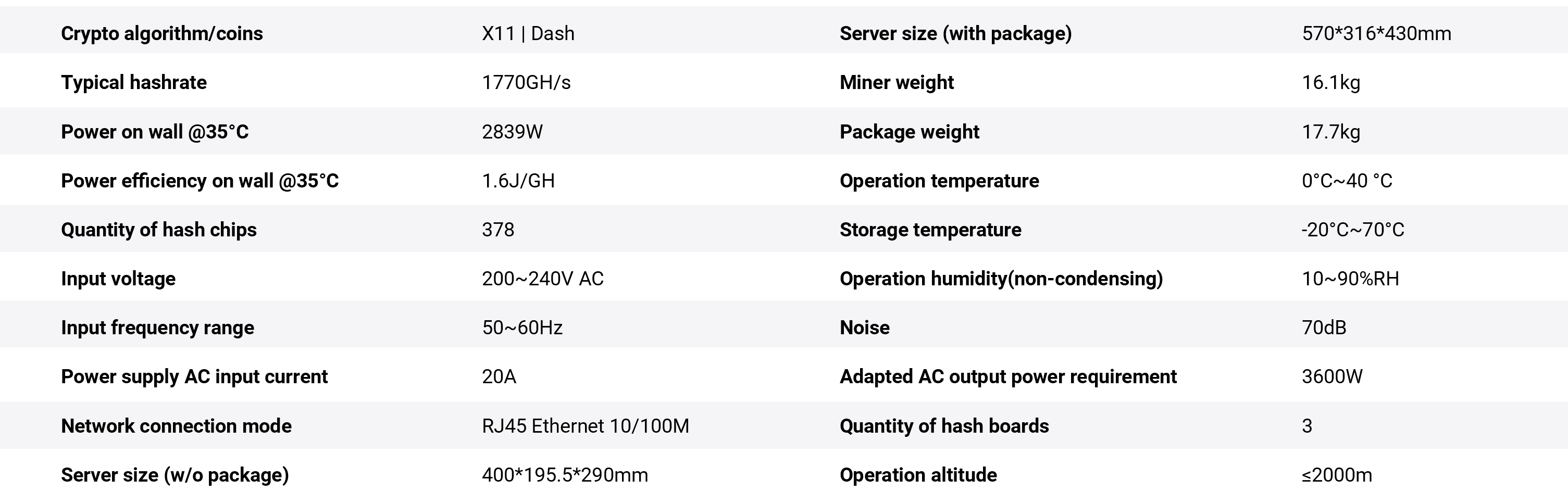
Task: Click the 1.6J/GH efficiency value
Action: pos(518,181)
